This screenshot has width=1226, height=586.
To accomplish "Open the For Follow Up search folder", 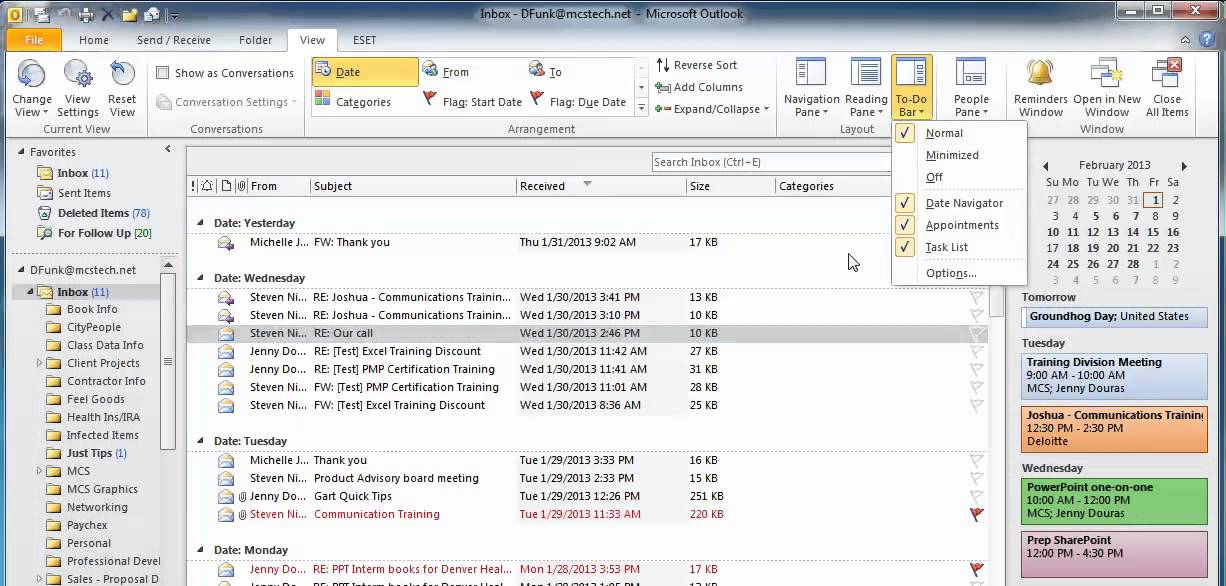I will pyautogui.click(x=94, y=233).
